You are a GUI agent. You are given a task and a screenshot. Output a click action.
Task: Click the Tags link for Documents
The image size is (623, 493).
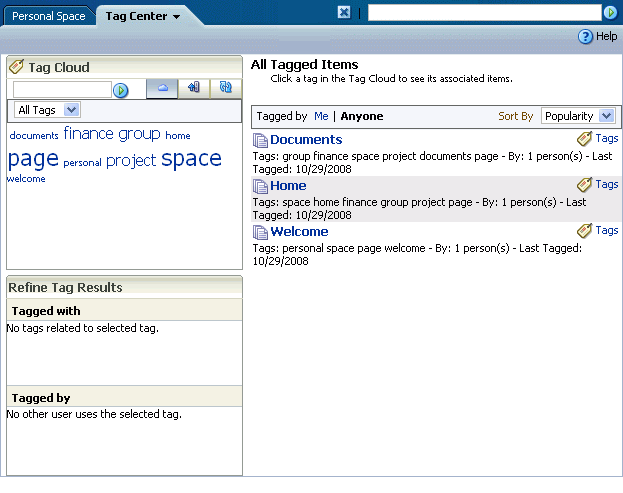(607, 139)
